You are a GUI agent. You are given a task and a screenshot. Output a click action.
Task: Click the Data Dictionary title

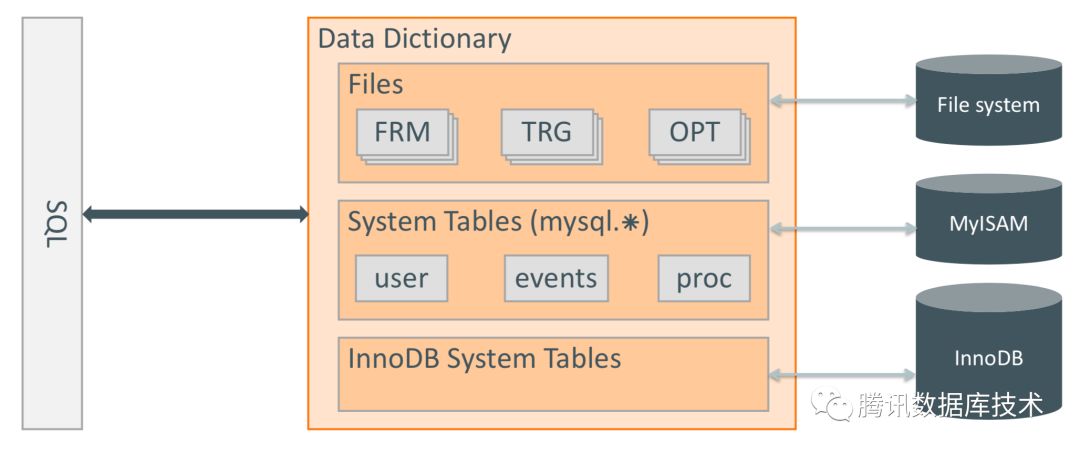point(415,38)
